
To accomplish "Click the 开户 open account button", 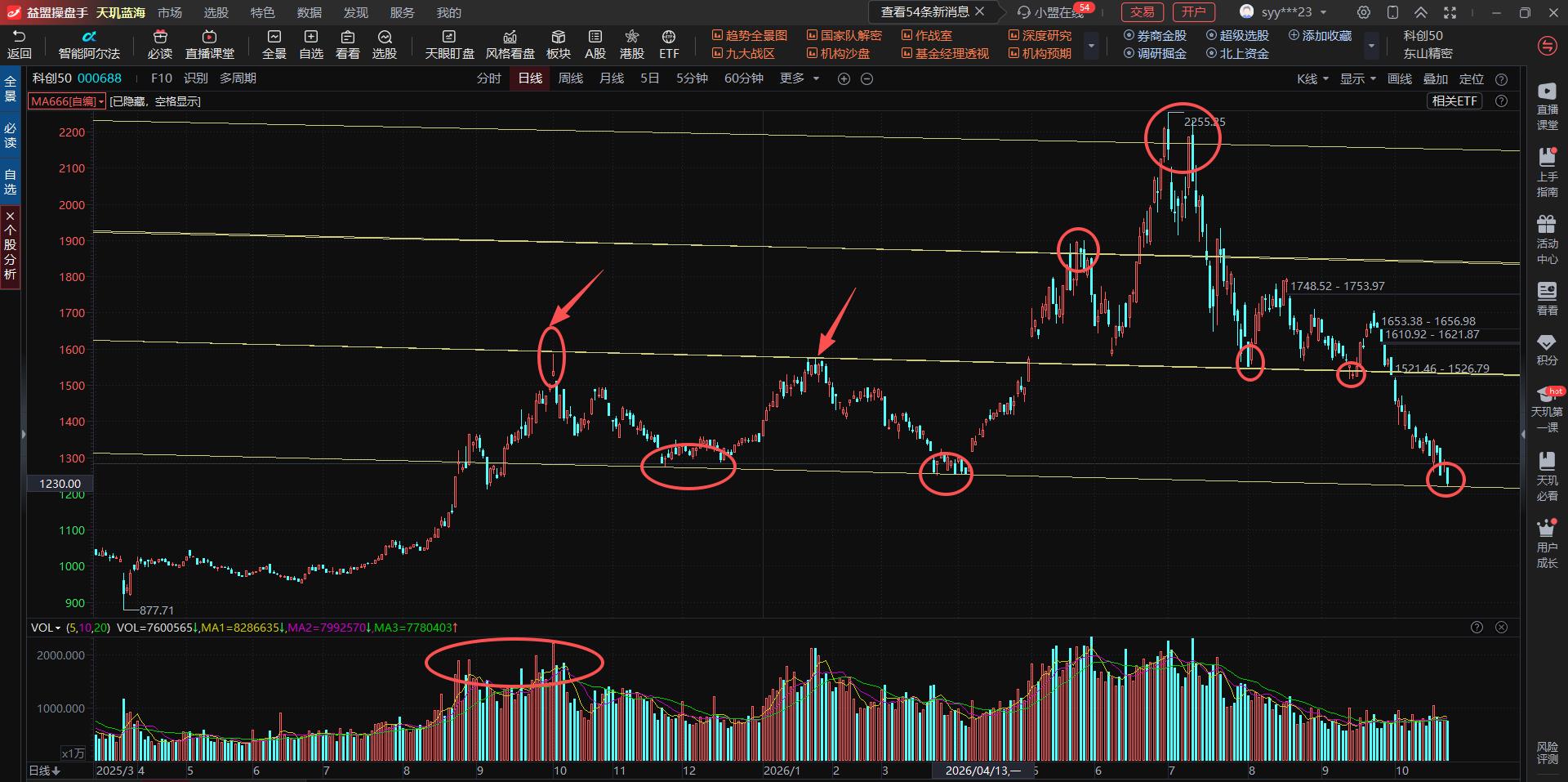I will click(x=1194, y=12).
